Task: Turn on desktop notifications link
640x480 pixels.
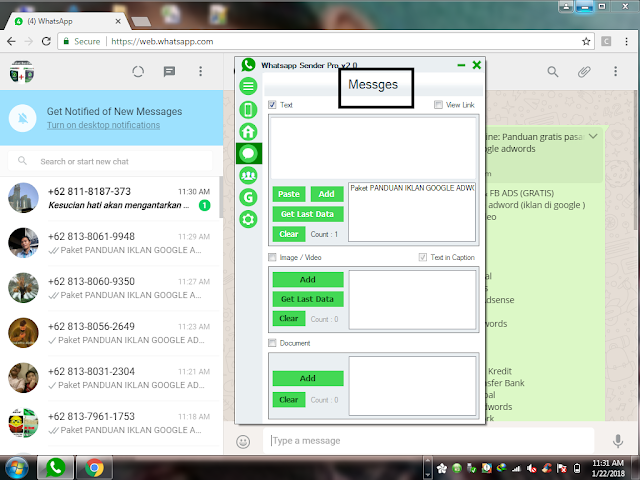Action: [x=103, y=125]
